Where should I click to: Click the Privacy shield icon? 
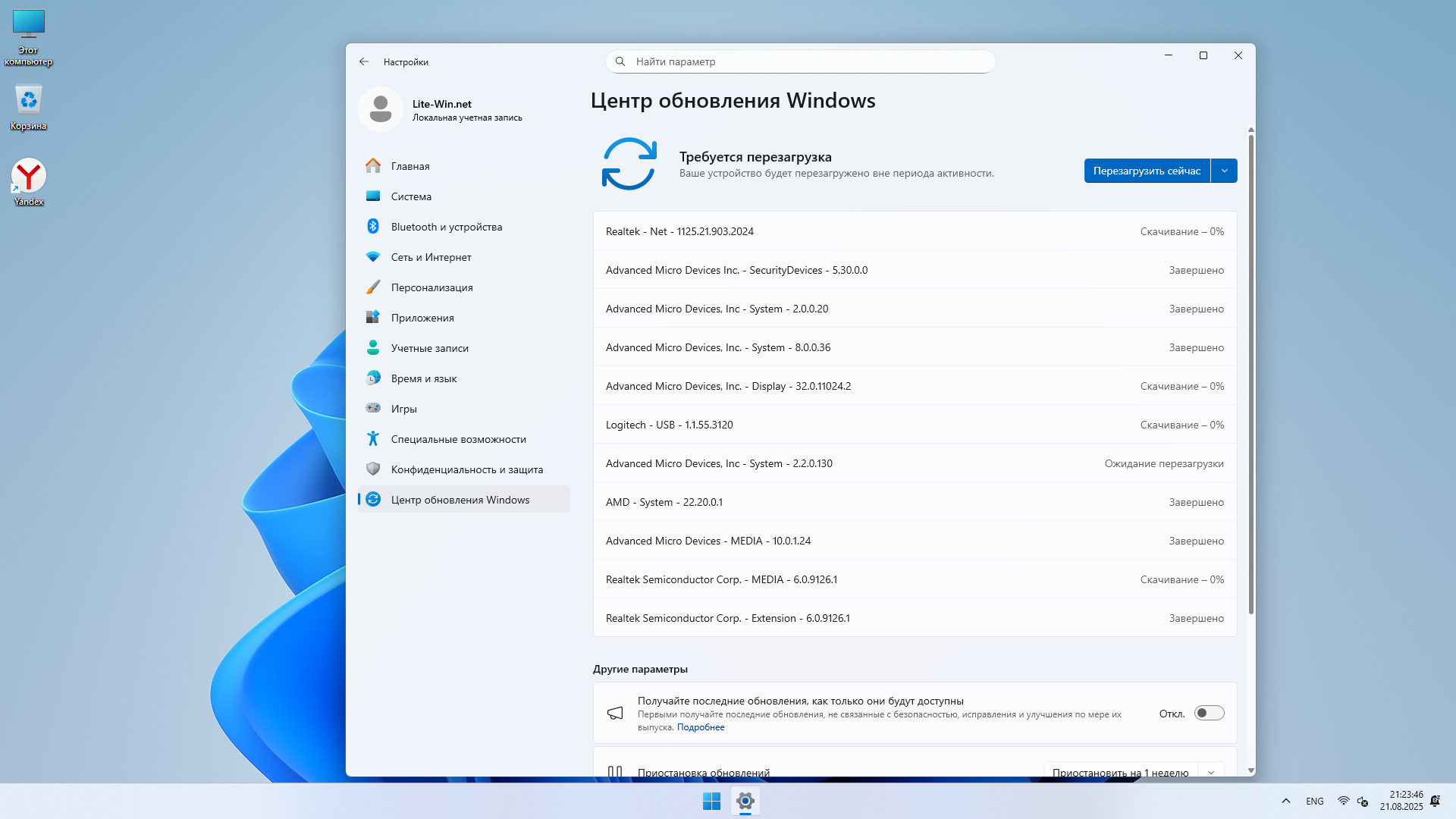click(373, 469)
